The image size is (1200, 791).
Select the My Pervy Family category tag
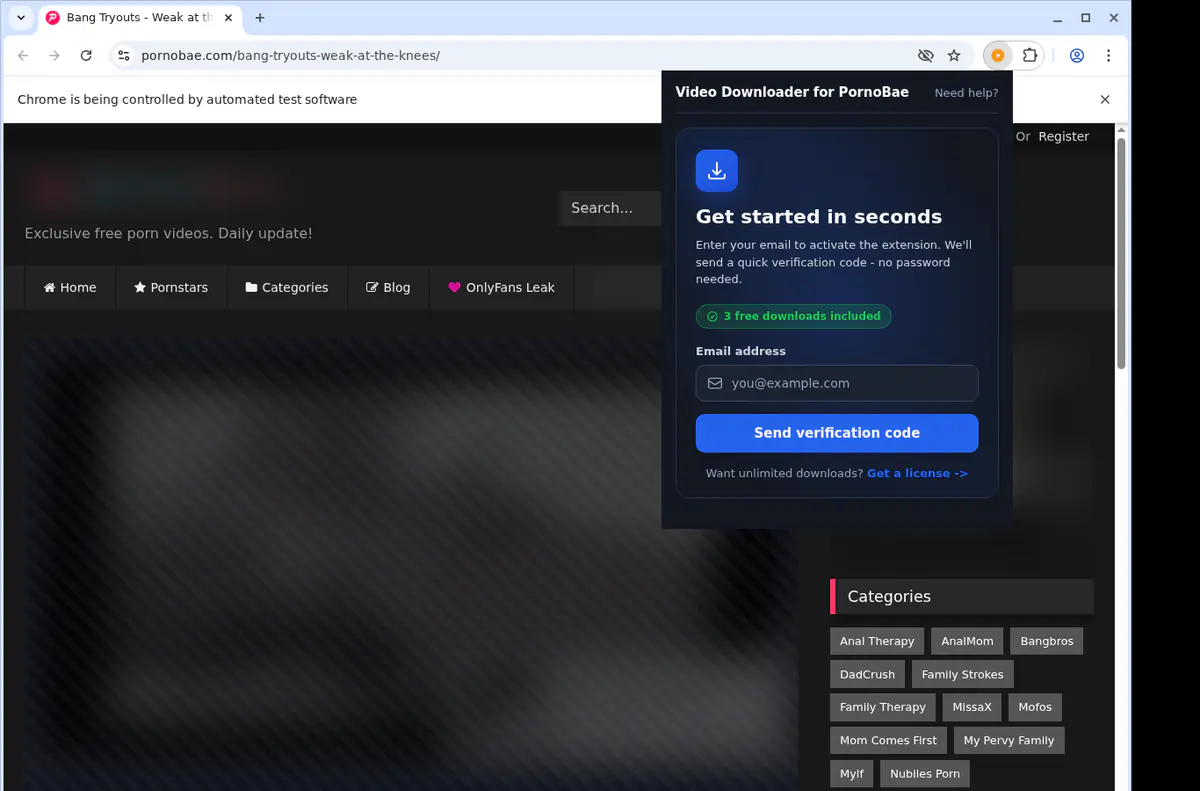point(1009,740)
